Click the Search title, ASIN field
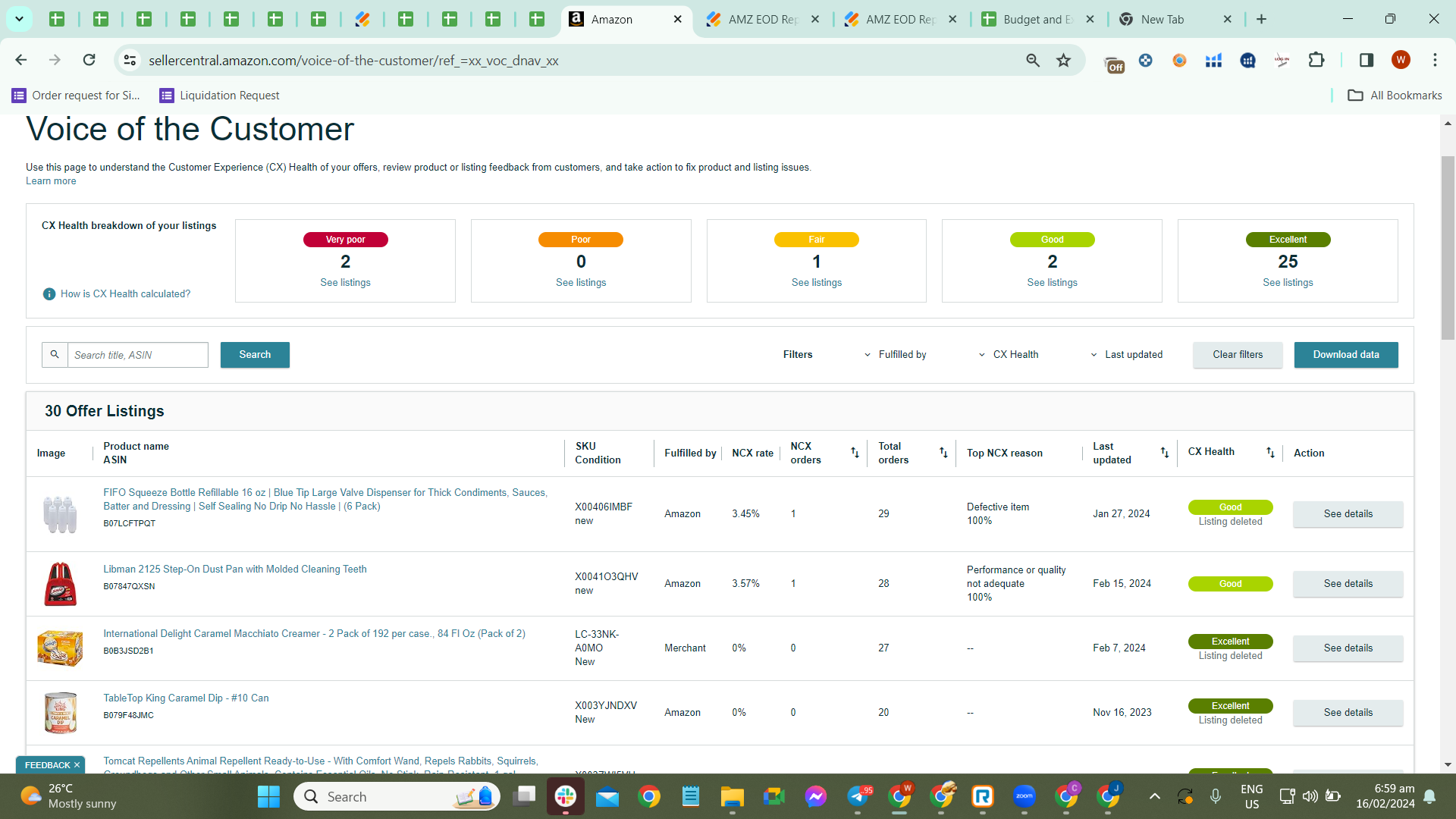The image size is (1456, 819). 137,355
